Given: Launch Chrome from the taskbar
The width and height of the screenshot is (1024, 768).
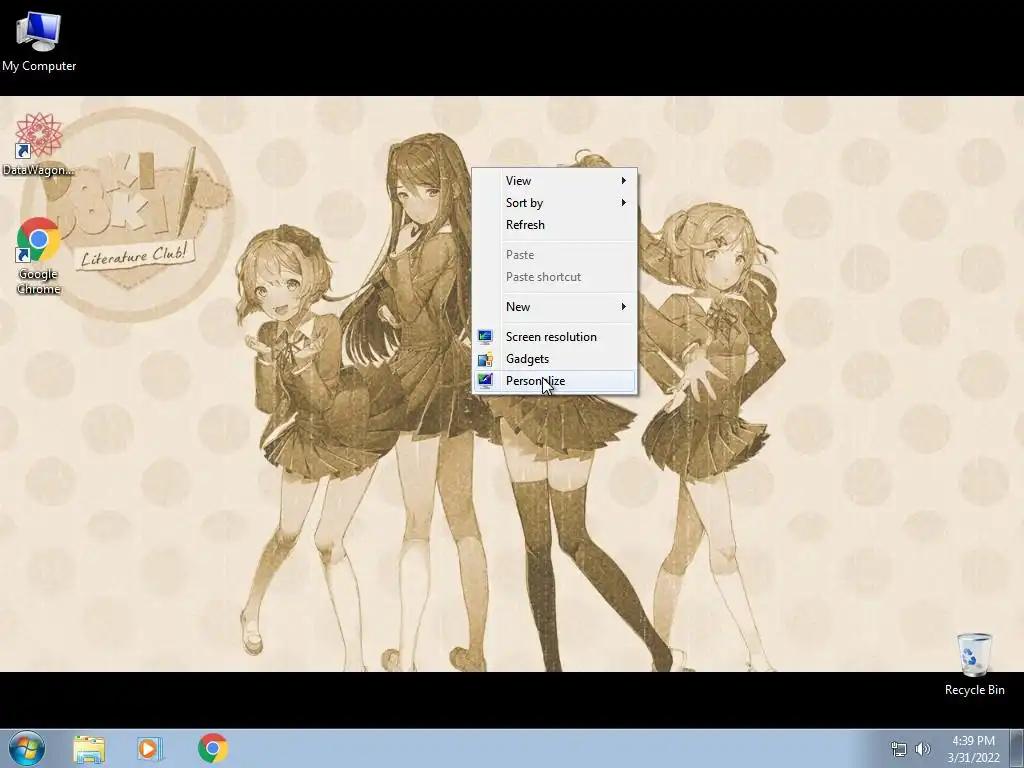Looking at the screenshot, I should click(212, 748).
